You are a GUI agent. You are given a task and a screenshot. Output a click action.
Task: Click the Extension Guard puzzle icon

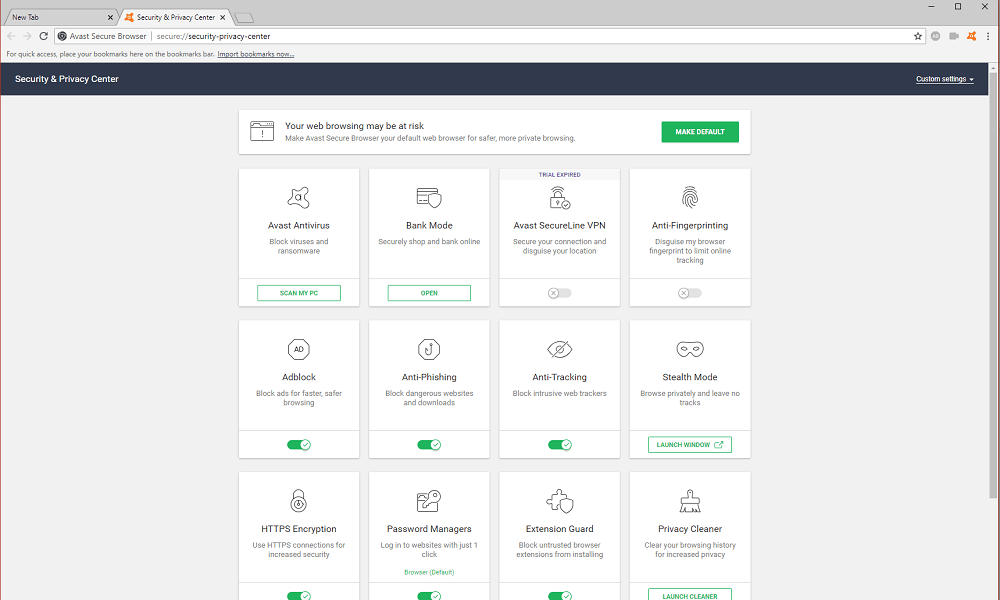[x=559, y=501]
